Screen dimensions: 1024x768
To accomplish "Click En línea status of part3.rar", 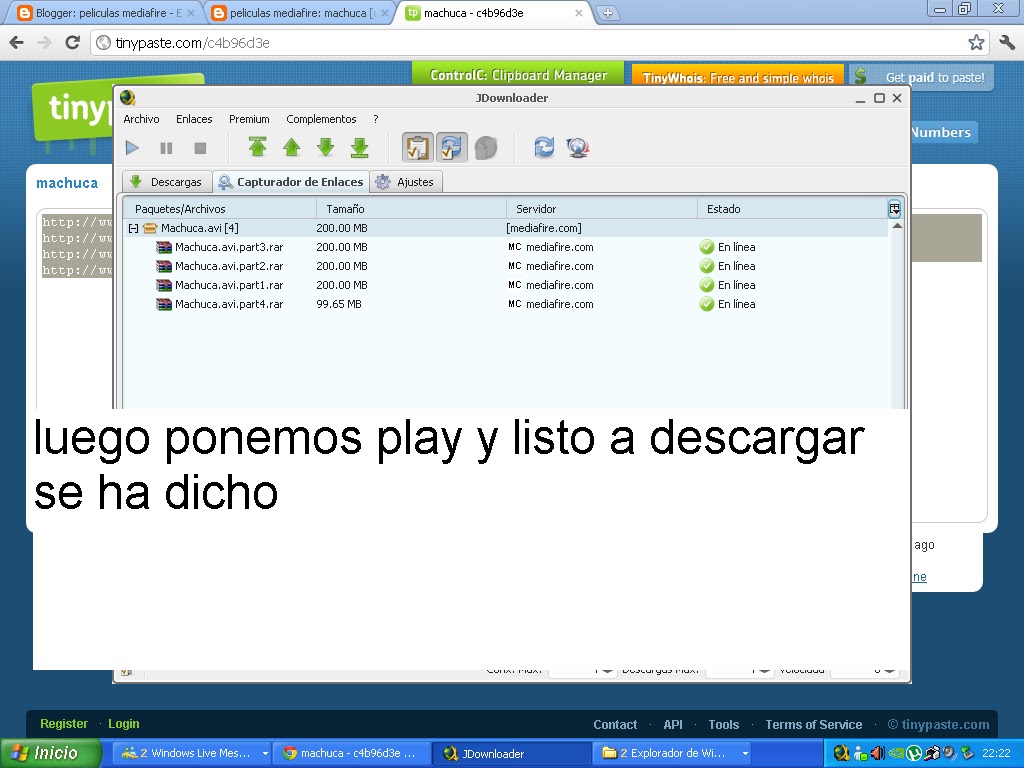I will coord(737,247).
